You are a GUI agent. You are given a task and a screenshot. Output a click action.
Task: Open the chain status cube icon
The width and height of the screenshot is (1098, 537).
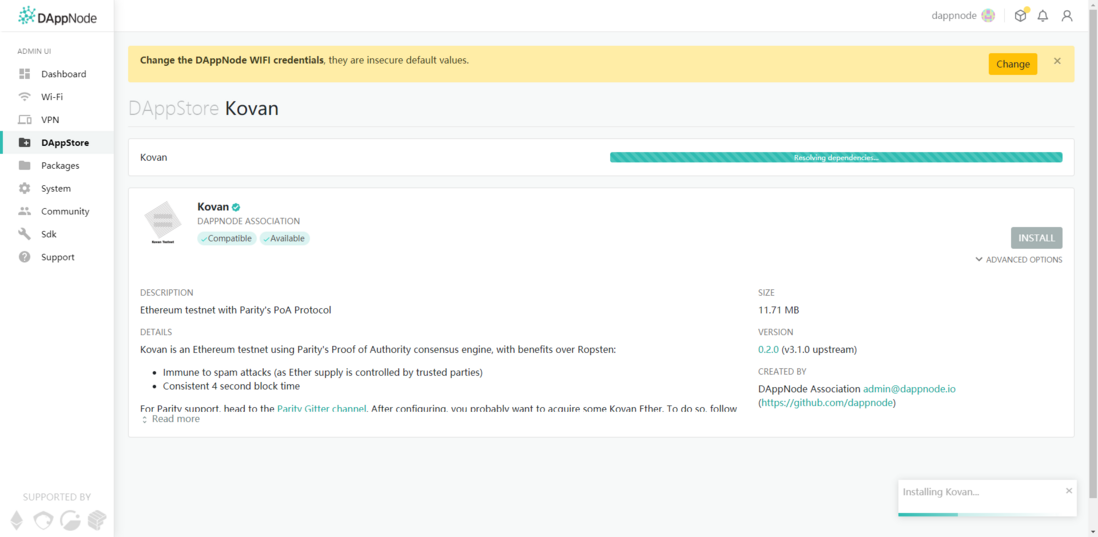click(x=1020, y=15)
